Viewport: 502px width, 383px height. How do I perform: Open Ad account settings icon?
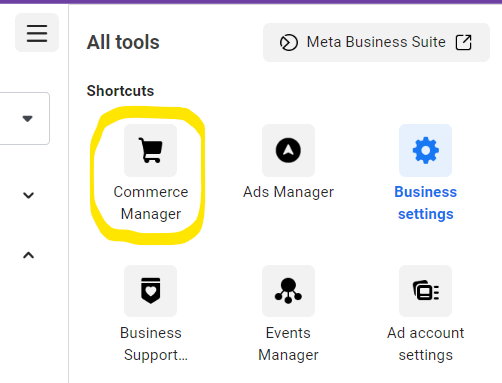(x=426, y=291)
